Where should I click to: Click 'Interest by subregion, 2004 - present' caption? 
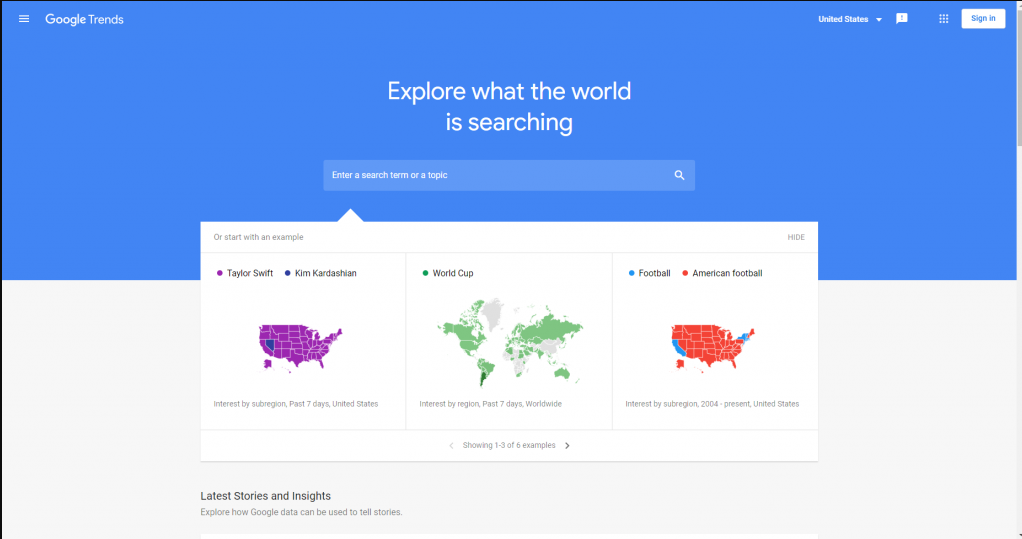coord(712,404)
